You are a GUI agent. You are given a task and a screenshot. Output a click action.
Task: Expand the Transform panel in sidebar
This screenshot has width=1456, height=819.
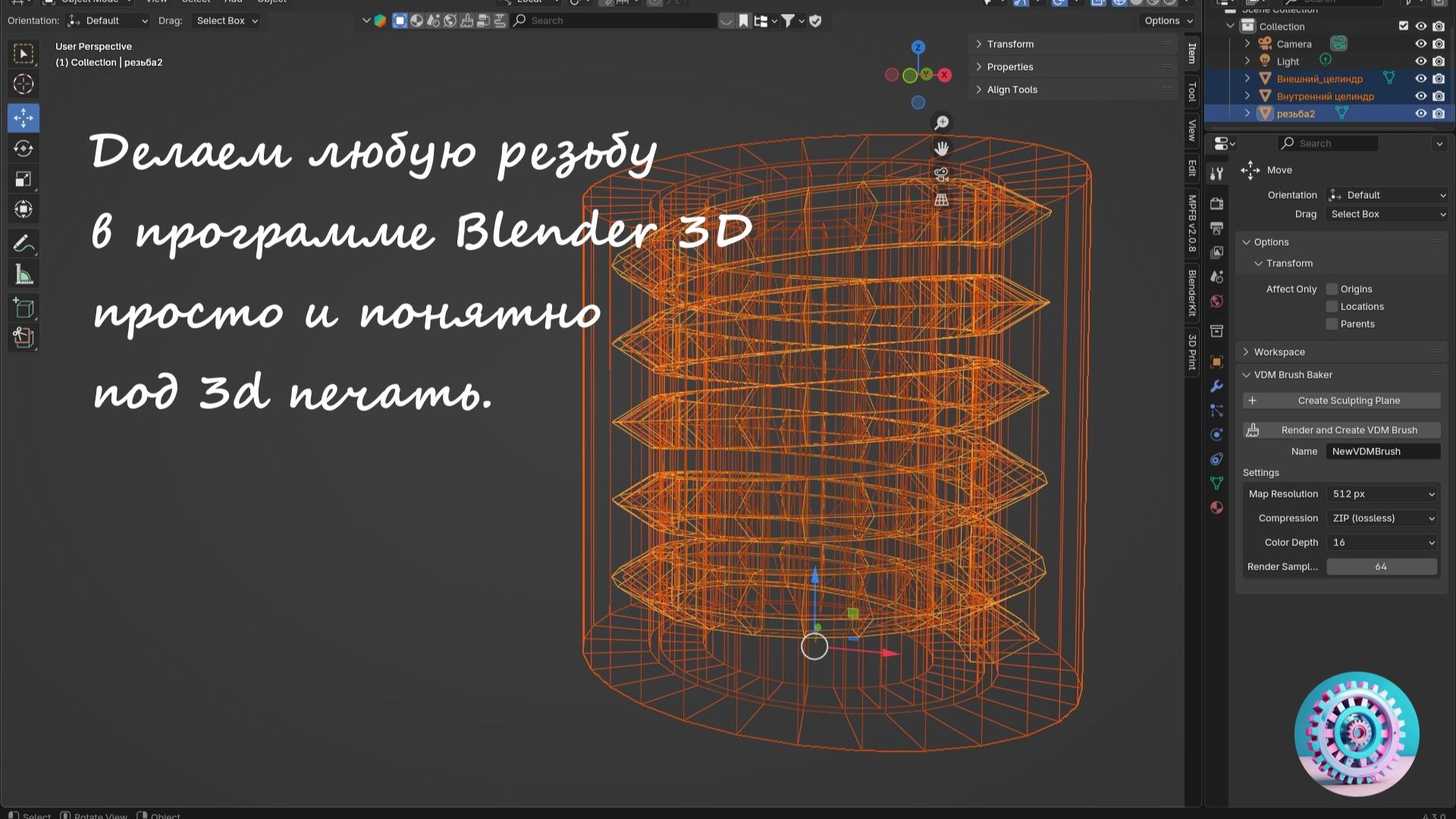[x=1010, y=44]
